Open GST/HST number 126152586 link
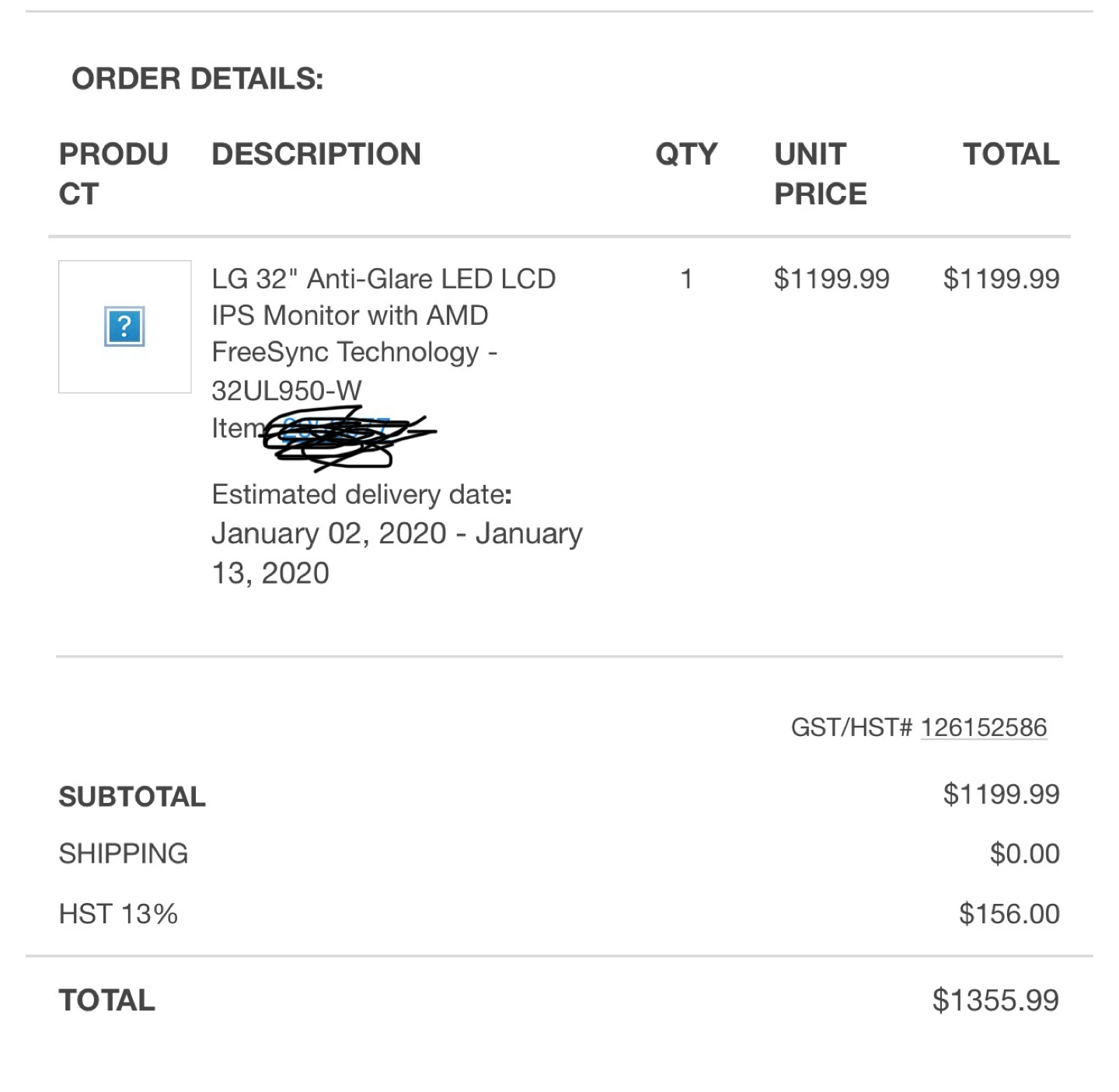Screen dimensions: 1119x1092 click(984, 727)
